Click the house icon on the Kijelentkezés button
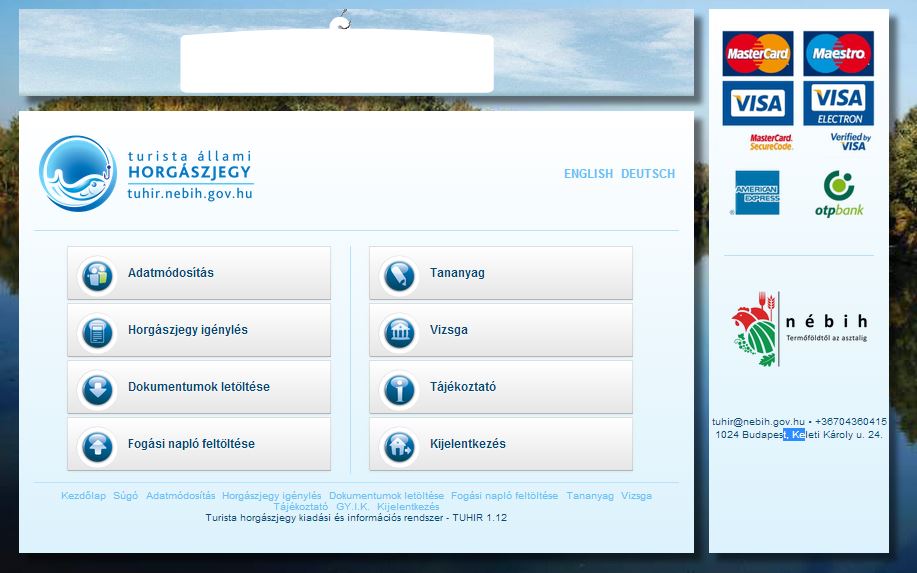This screenshot has height=573, width=917. coord(400,445)
